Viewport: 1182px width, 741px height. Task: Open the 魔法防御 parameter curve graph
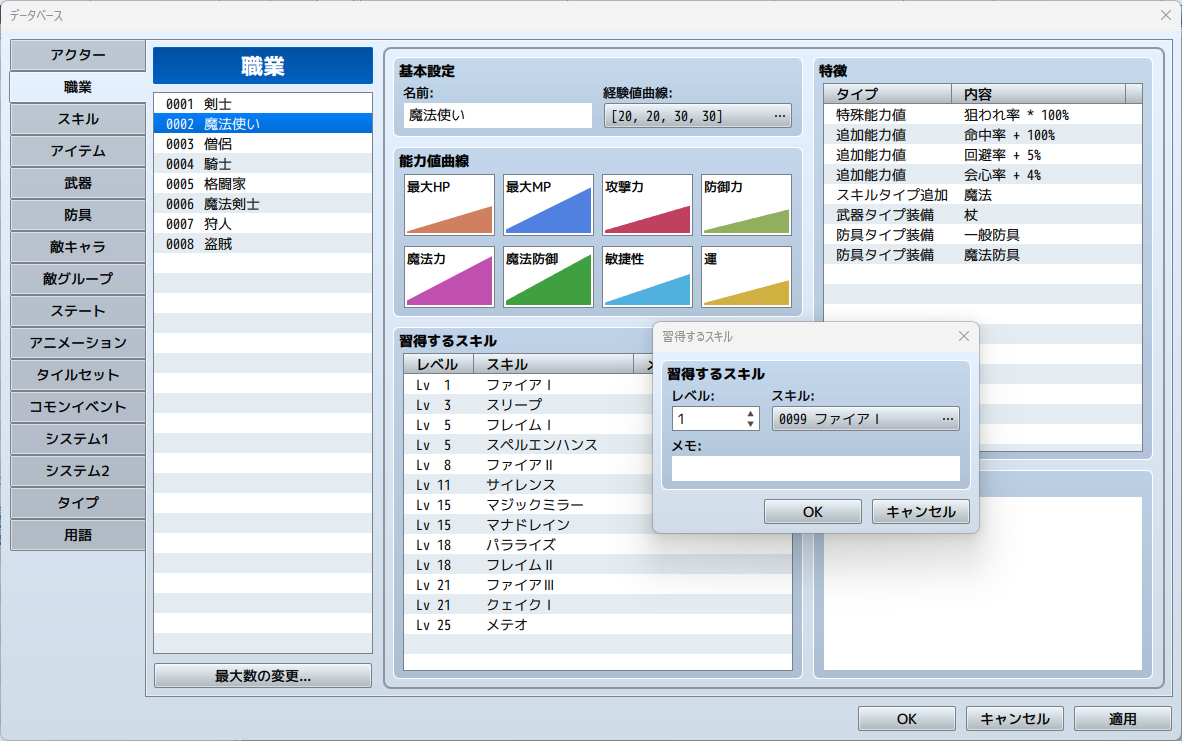tap(548, 276)
